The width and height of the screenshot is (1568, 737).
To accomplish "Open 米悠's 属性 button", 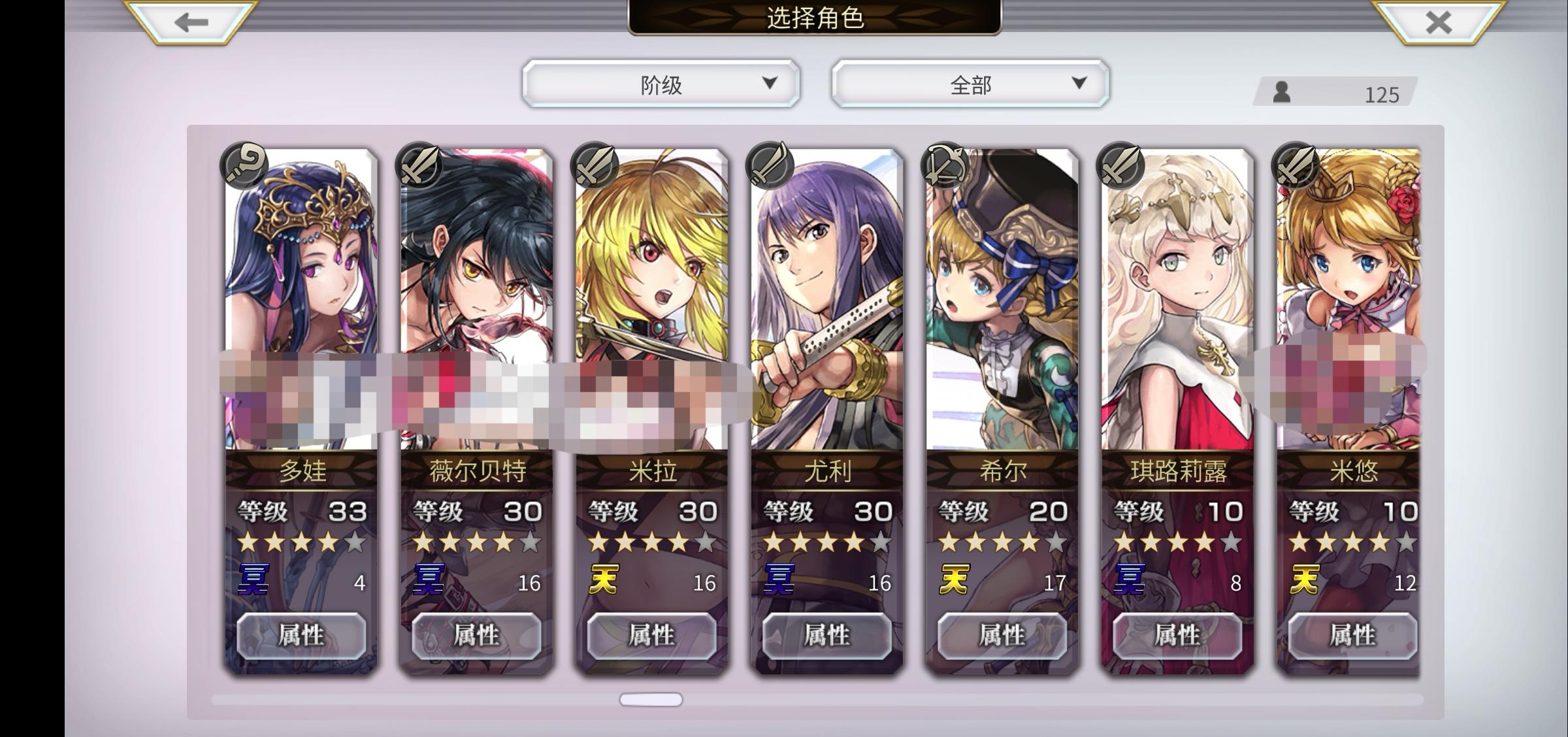I will pyautogui.click(x=1352, y=635).
